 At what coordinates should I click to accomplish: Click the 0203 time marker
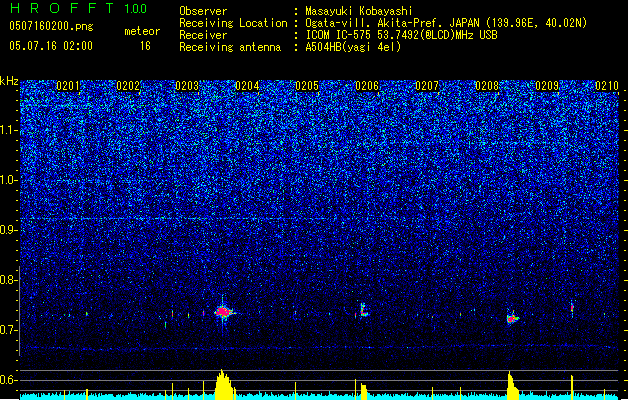(187, 86)
